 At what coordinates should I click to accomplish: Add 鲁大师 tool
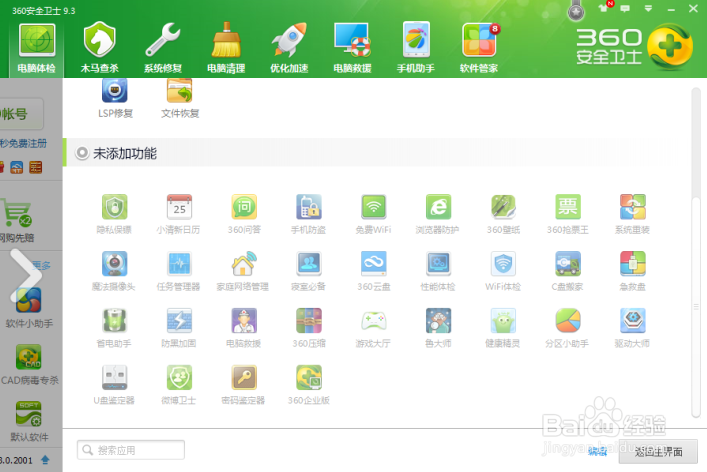[x=438, y=328]
